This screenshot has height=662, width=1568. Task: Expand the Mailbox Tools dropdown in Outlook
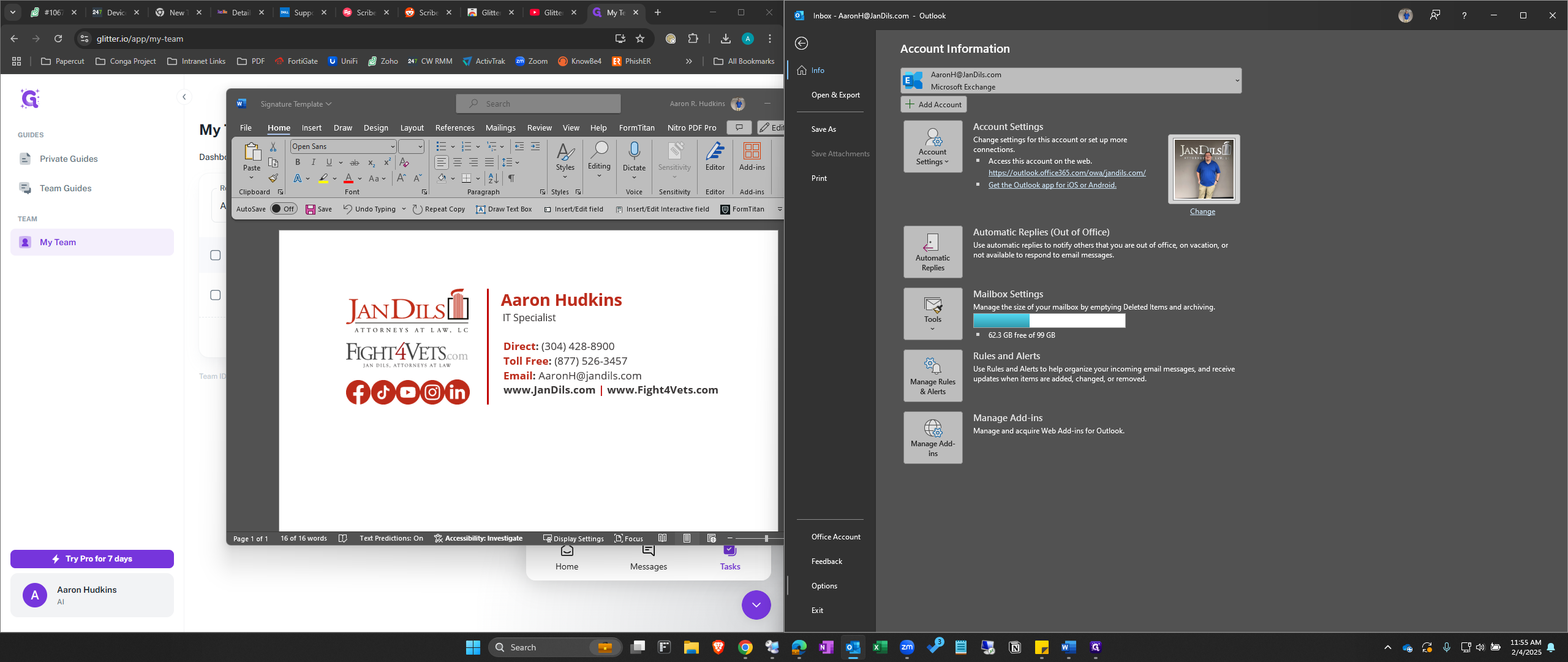coord(932,314)
